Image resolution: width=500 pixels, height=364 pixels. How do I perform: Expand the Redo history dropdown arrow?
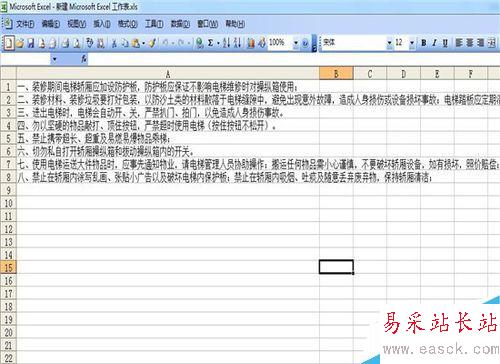coord(189,43)
